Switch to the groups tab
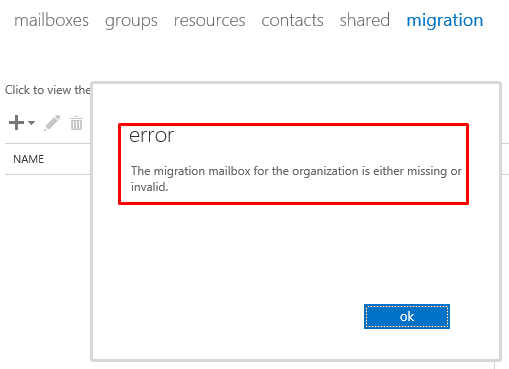 pyautogui.click(x=131, y=21)
